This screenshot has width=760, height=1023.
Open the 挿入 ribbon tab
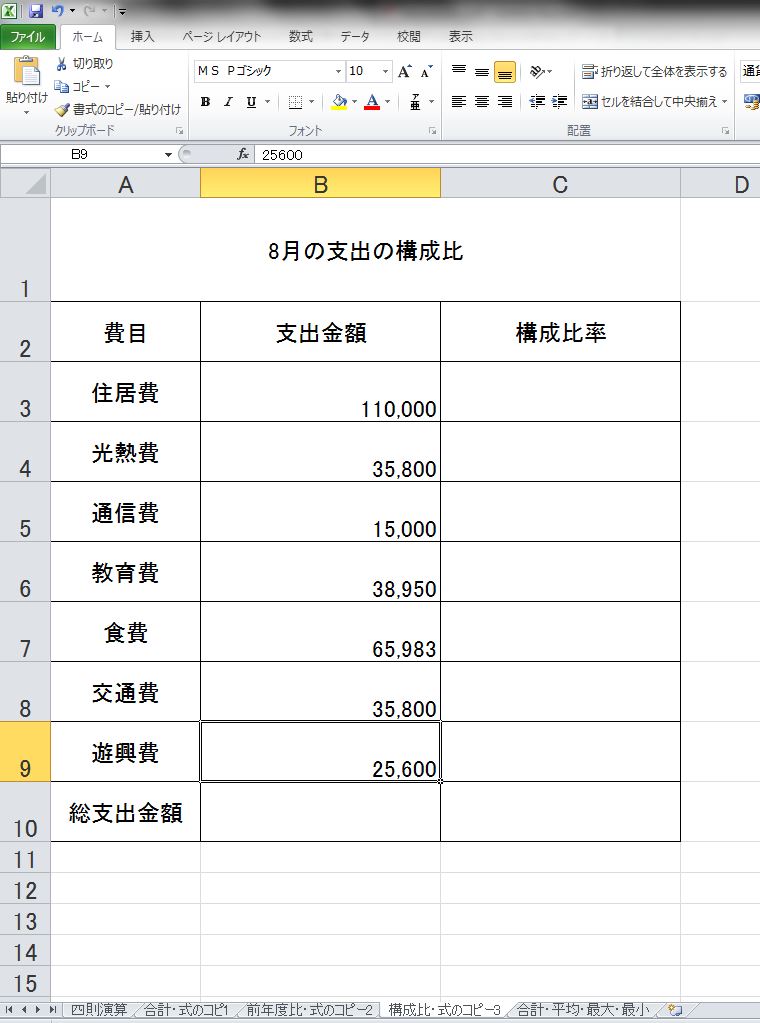tap(143, 36)
